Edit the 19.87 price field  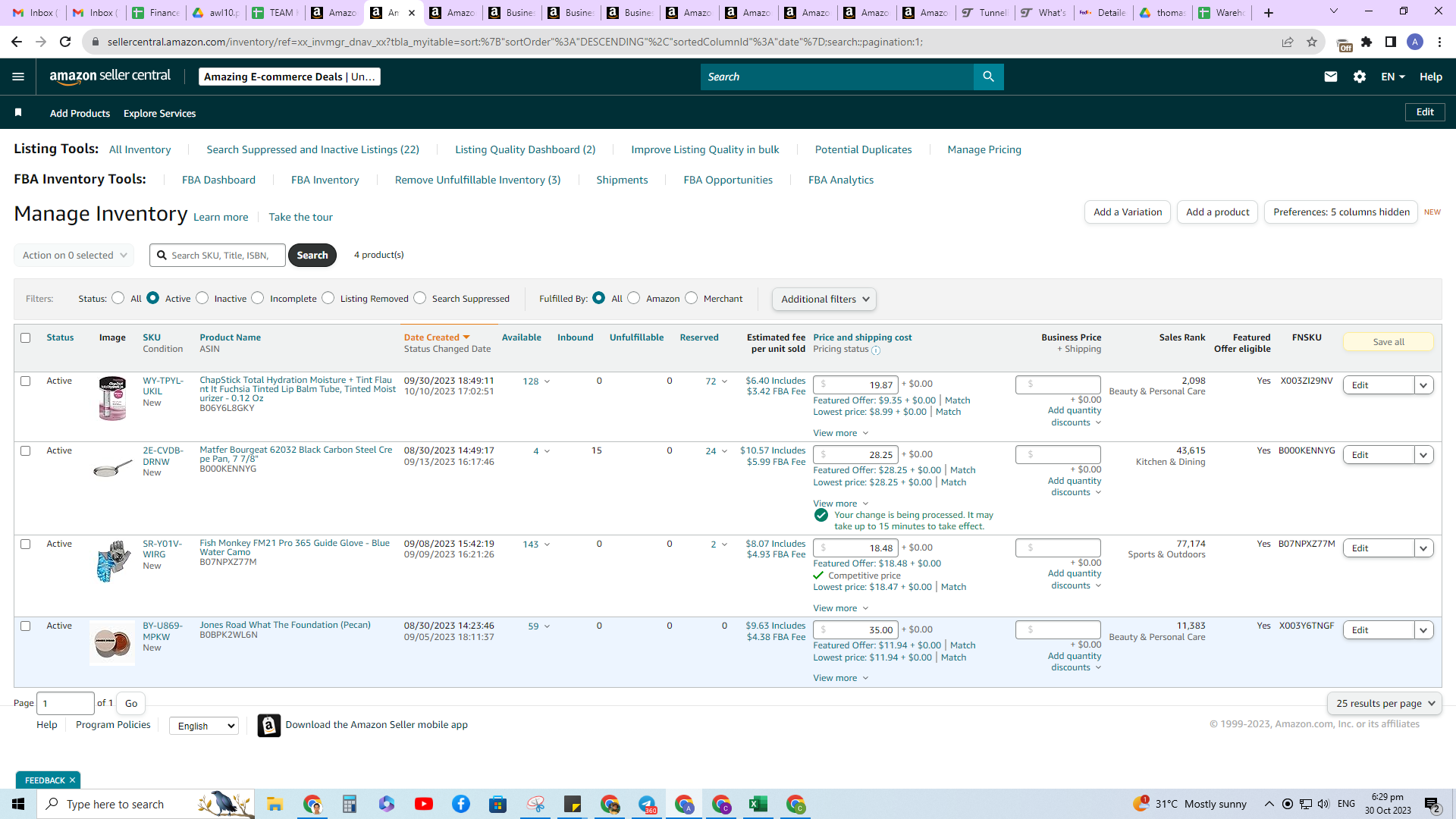[855, 384]
